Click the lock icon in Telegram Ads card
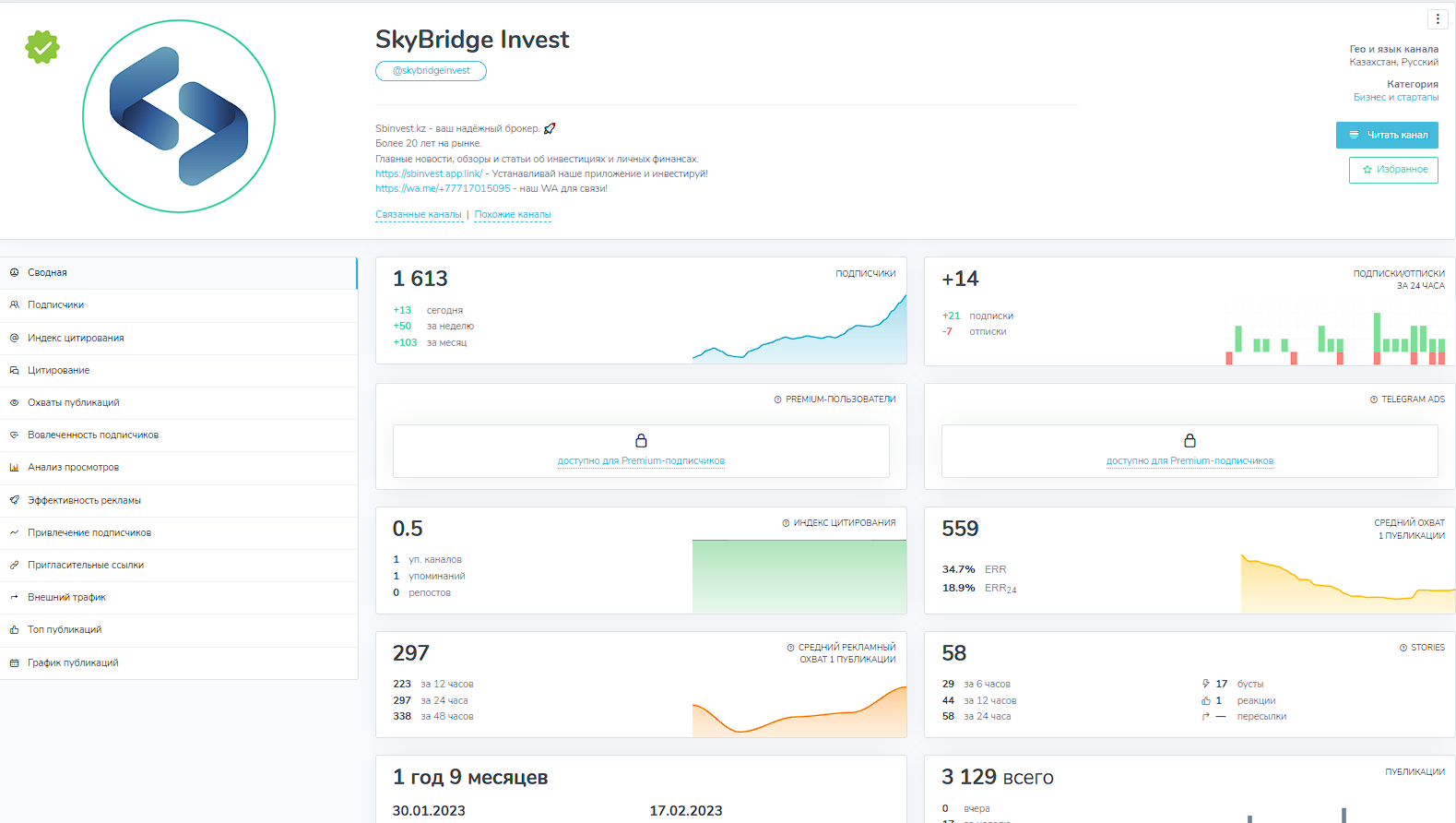Screen dimensions: 1456x823 pos(1190,441)
